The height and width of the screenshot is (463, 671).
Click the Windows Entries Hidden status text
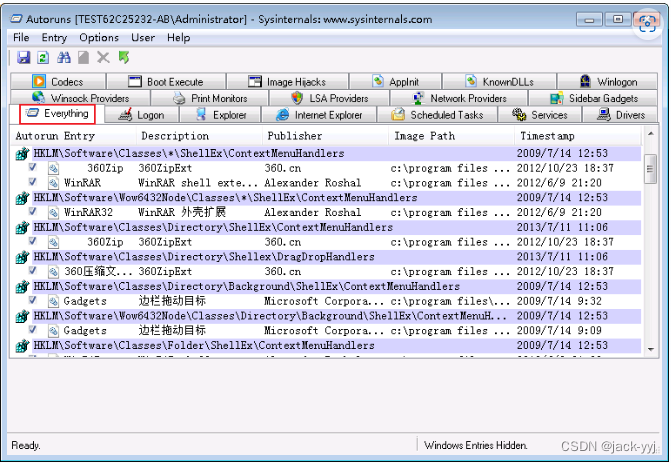tap(475, 445)
